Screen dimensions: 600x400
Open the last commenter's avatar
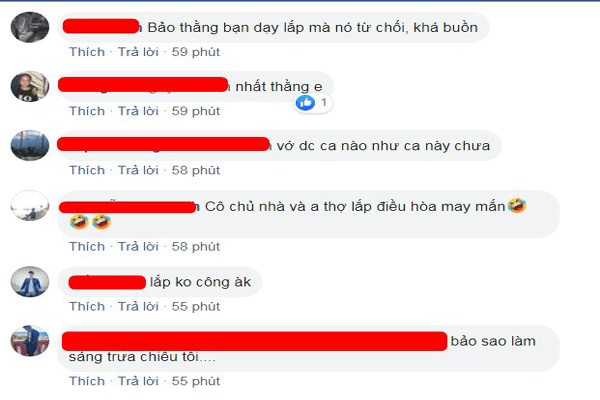[x=30, y=341]
